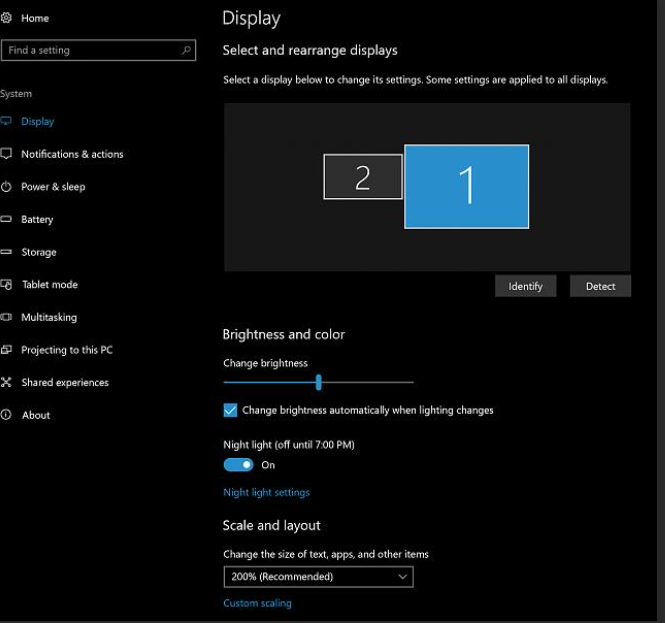Open the Battery icon in sidebar
Viewport: 665px width, 623px height.
(6, 219)
